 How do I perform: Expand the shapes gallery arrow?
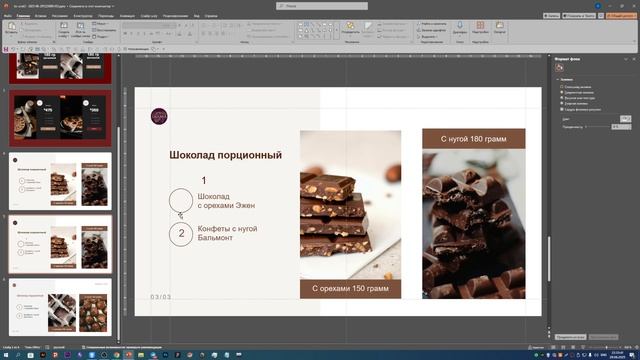point(337,30)
